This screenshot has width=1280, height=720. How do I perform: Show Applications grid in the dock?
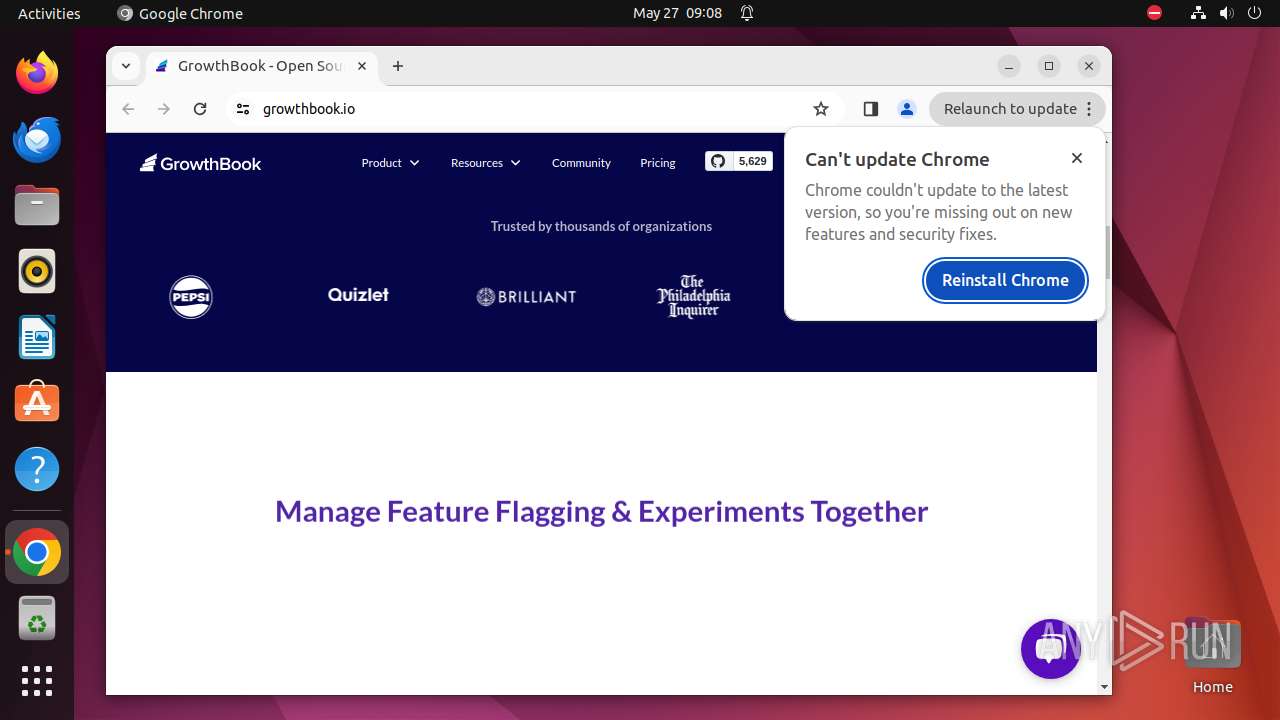[x=37, y=681]
